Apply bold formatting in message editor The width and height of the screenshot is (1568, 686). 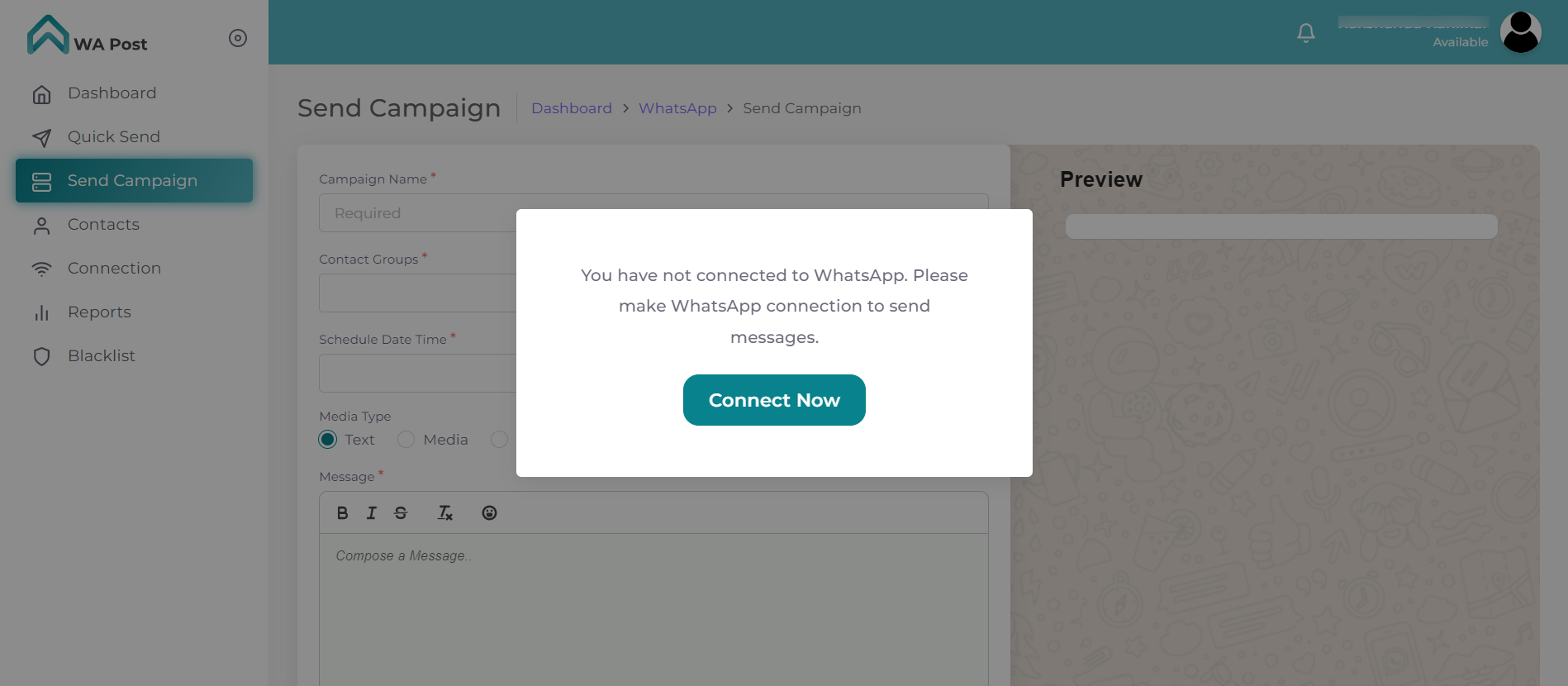click(342, 513)
